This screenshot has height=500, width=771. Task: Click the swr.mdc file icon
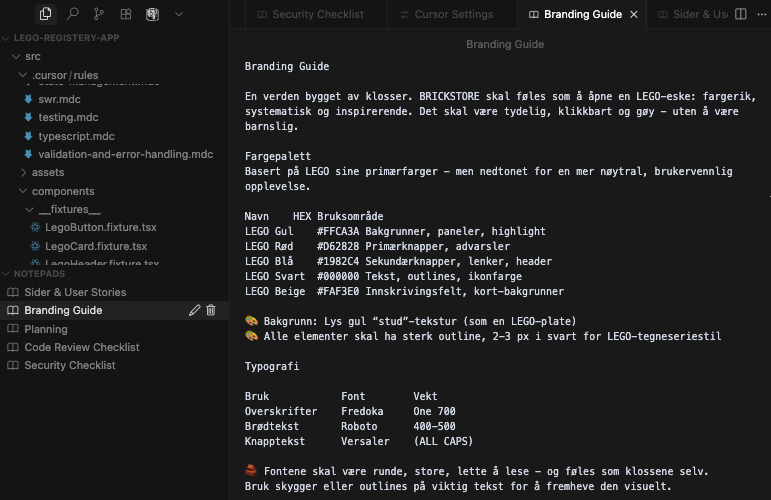coord(28,99)
